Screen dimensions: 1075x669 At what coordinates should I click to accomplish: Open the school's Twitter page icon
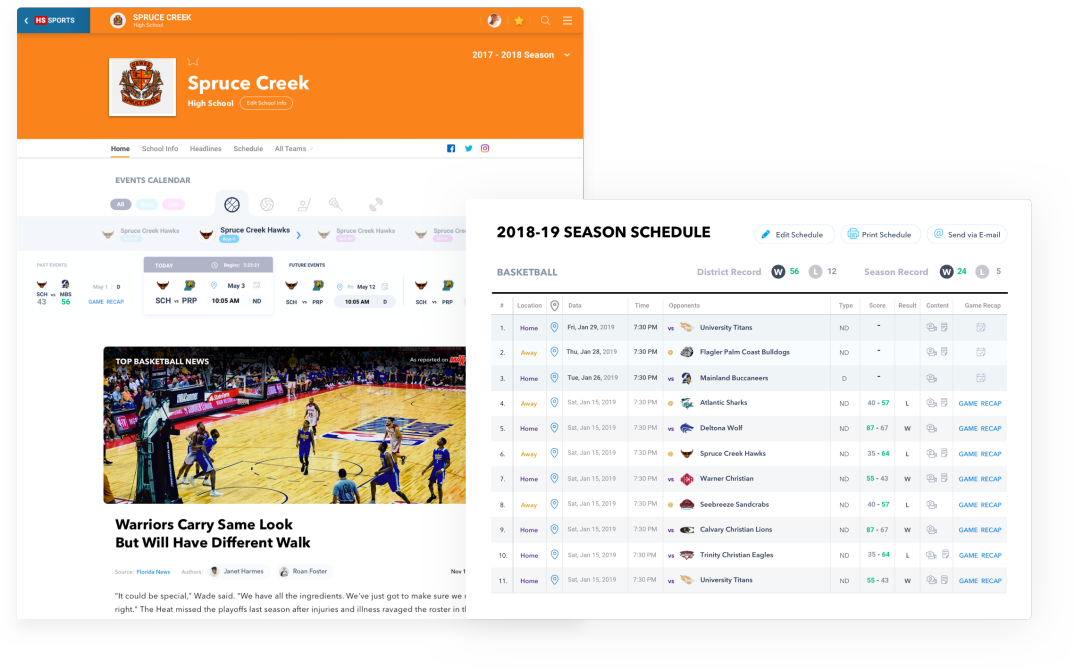tap(468, 149)
